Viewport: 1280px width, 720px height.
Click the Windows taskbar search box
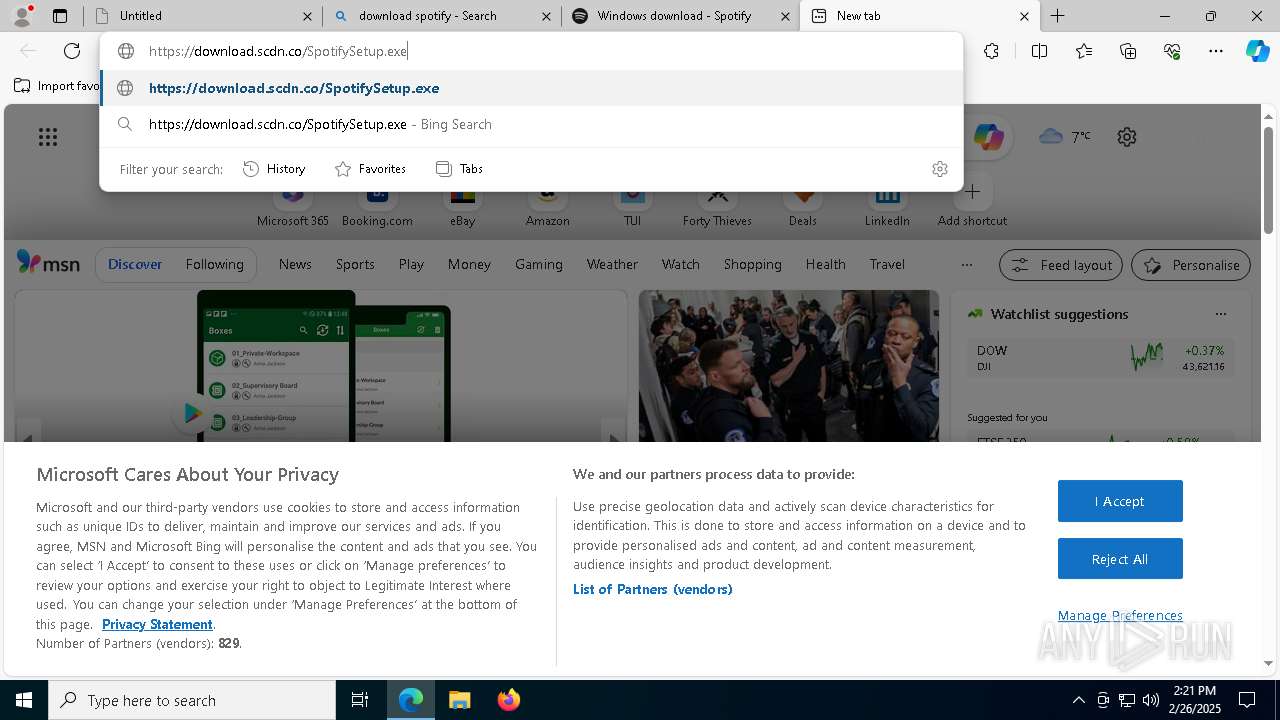(192, 700)
